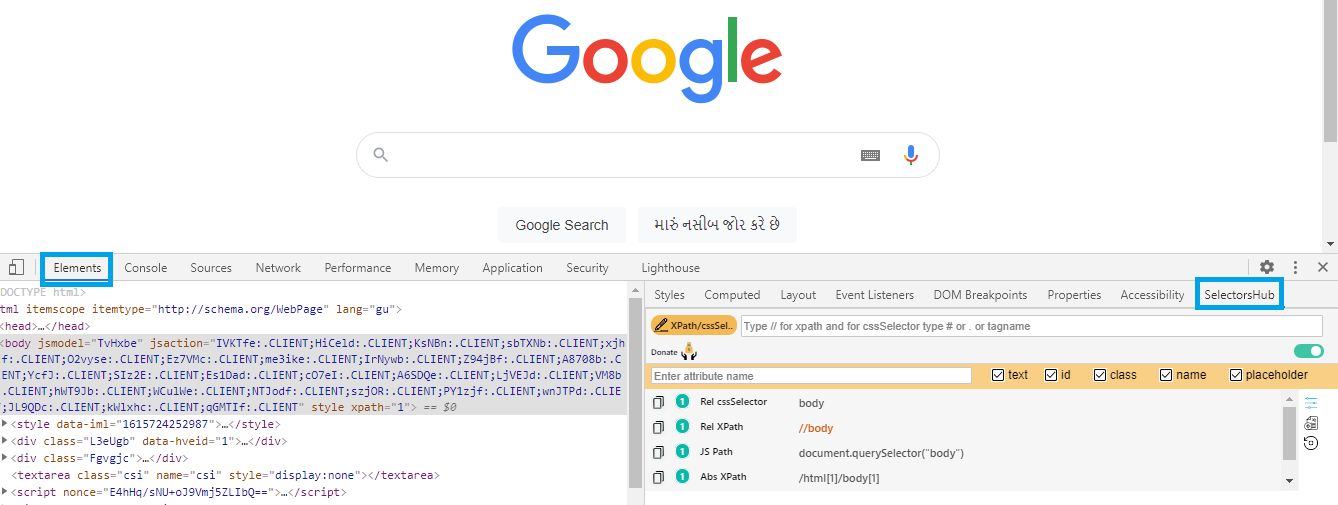Open DevTools settings gear
Image resolution: width=1338 pixels, height=505 pixels.
1267,267
